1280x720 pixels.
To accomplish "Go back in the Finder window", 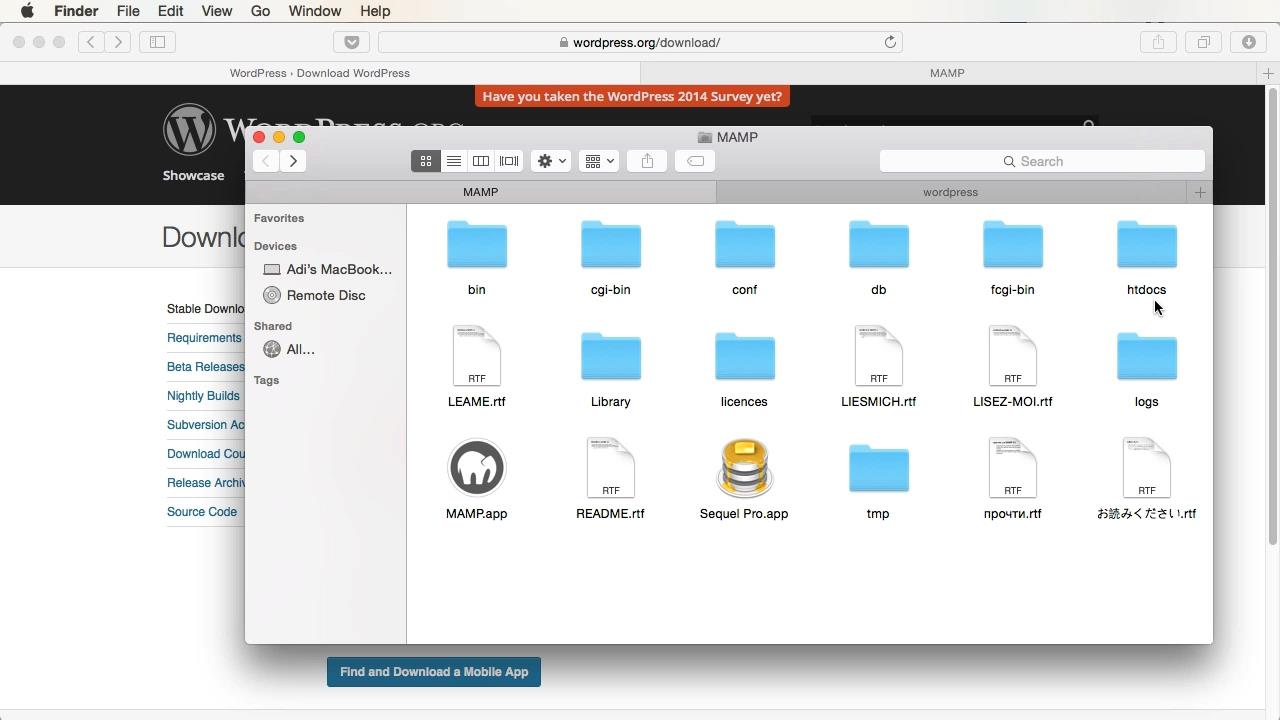I will point(265,161).
